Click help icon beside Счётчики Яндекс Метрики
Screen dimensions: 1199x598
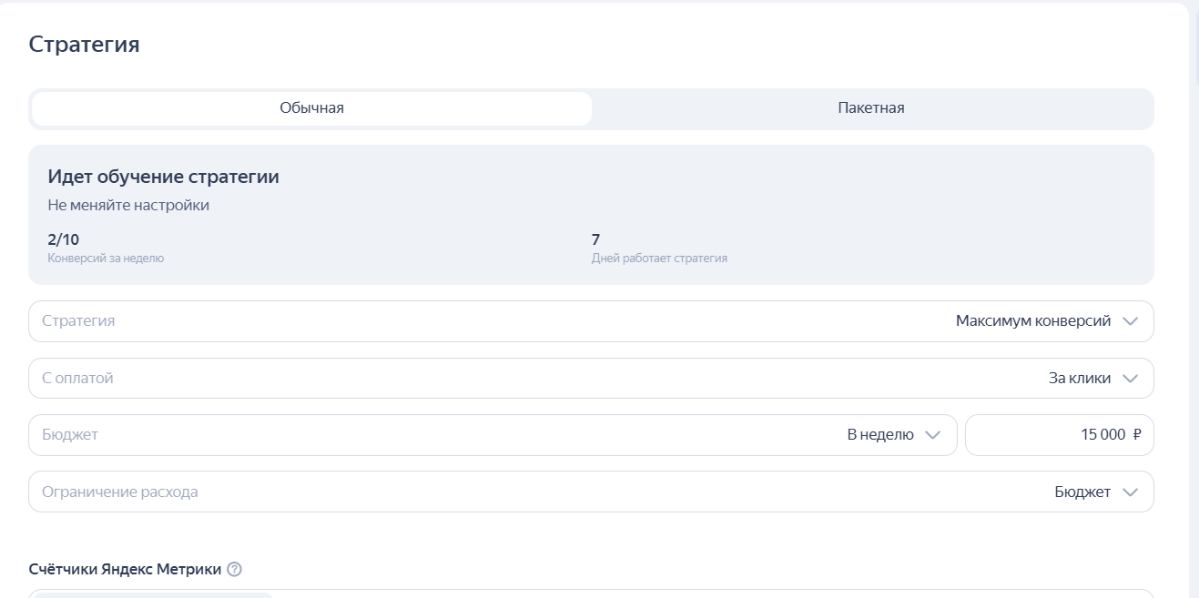click(235, 570)
